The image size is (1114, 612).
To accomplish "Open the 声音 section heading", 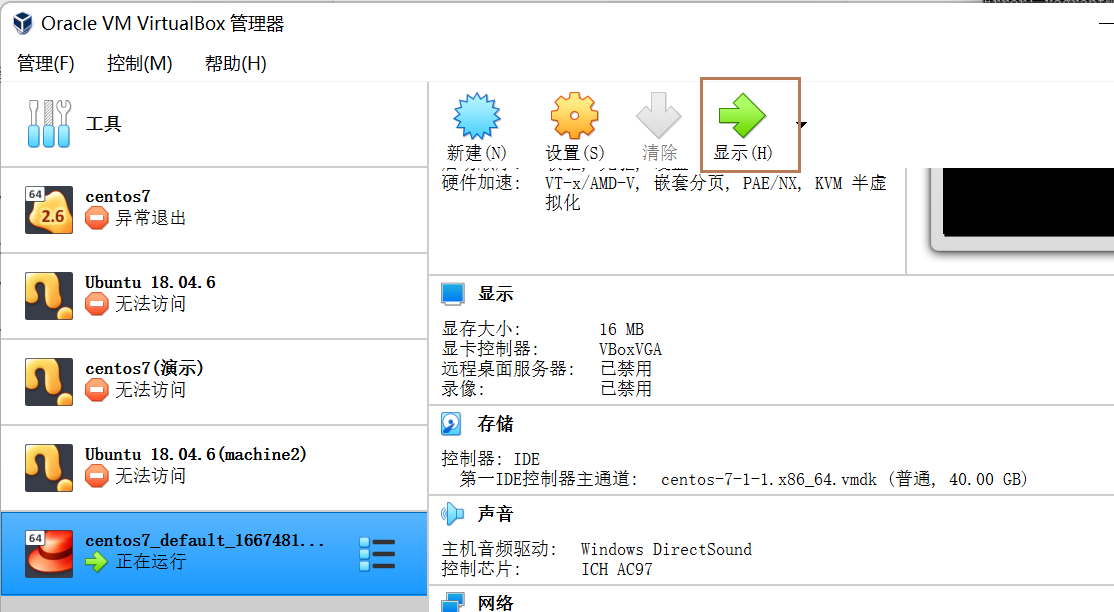I will pyautogui.click(x=495, y=513).
